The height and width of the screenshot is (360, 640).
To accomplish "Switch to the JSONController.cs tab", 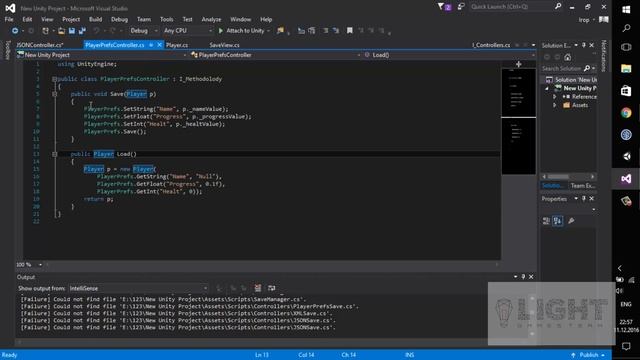I will click(x=40, y=45).
